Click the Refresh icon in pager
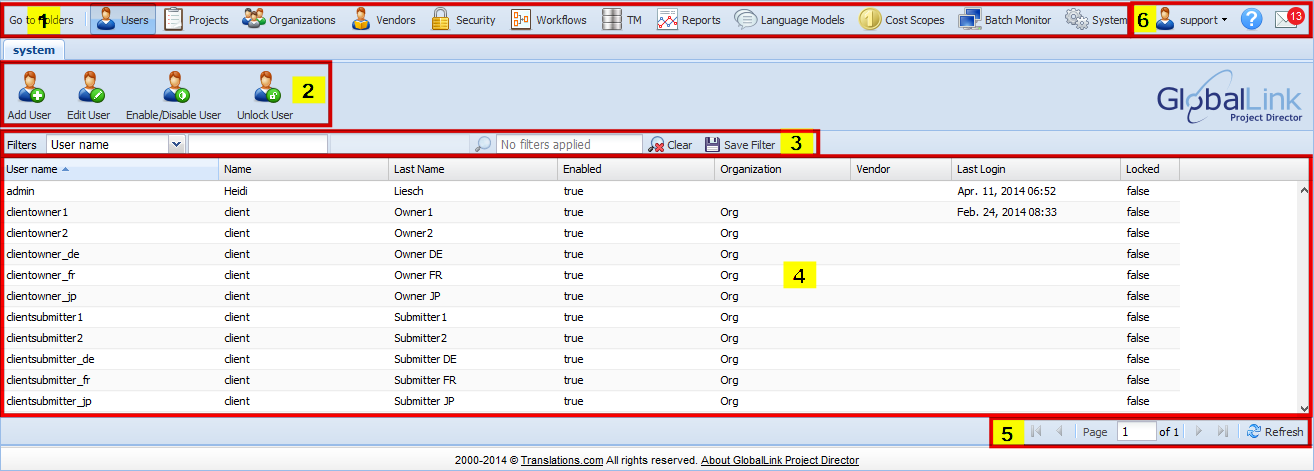1314x471 pixels. click(x=1254, y=432)
